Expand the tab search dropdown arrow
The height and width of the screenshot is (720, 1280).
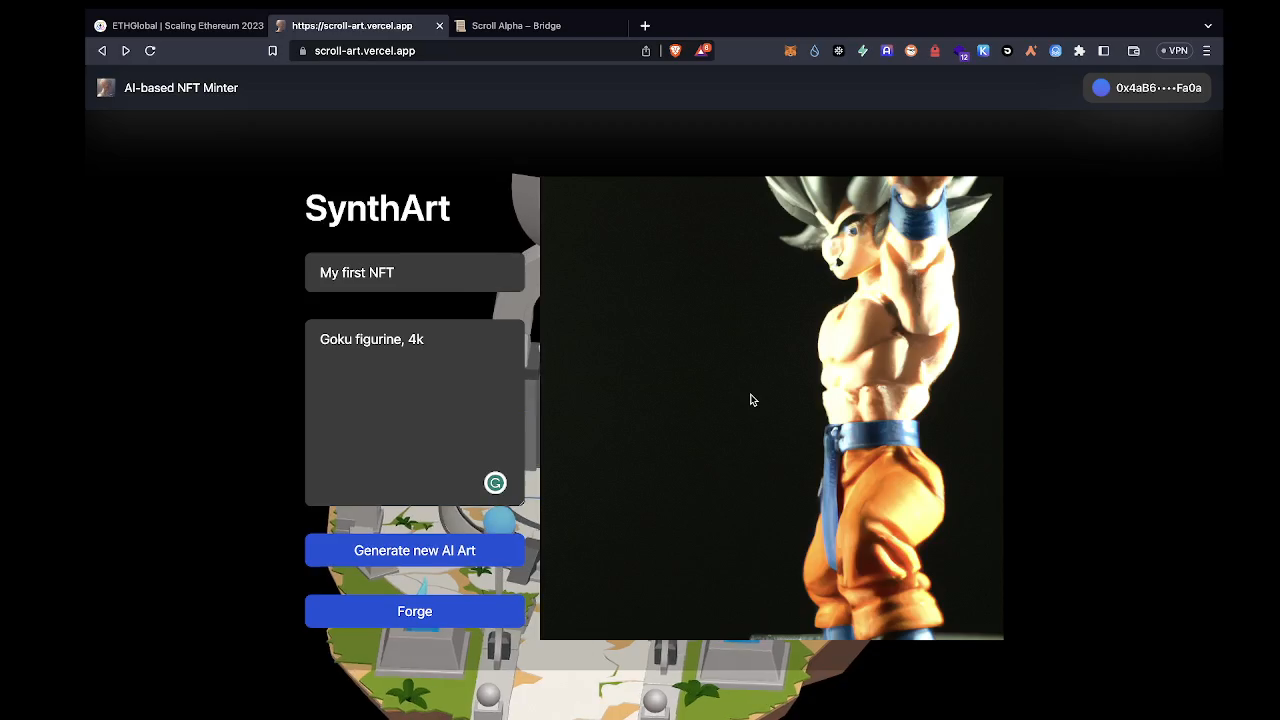[1208, 26]
